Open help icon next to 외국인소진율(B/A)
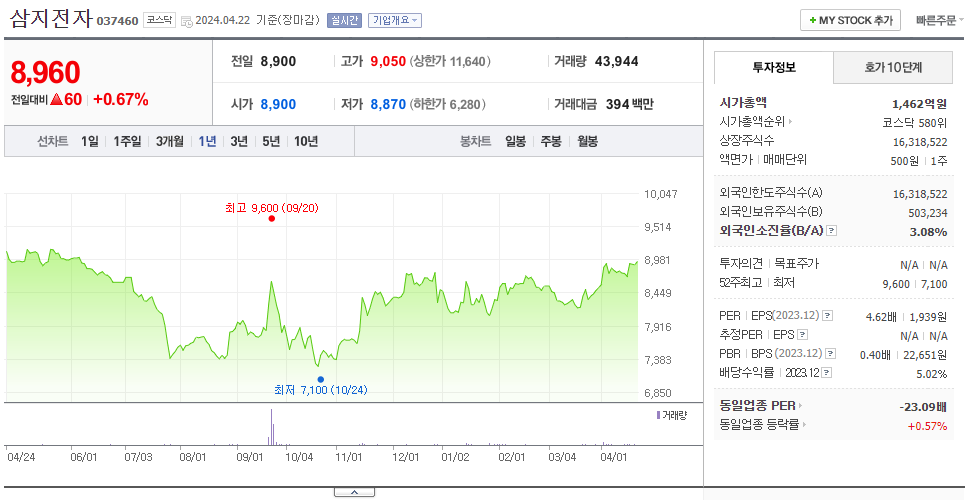 click(x=832, y=231)
